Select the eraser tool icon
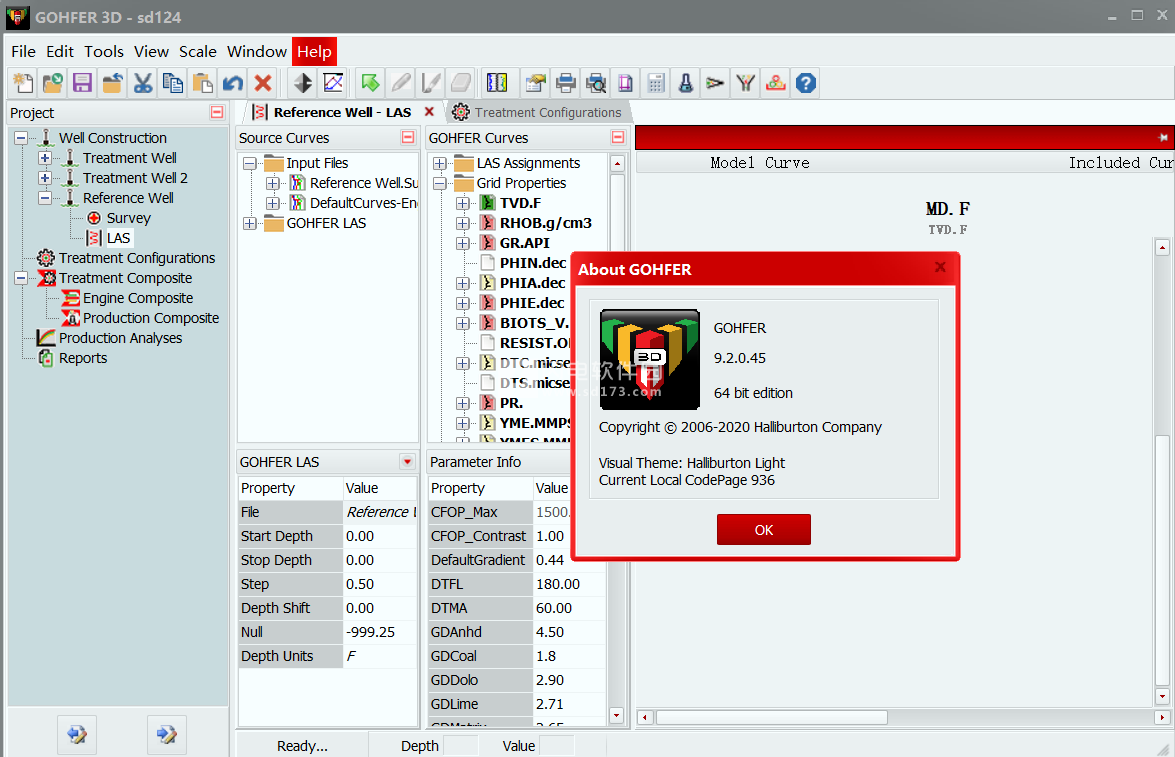 461,83
